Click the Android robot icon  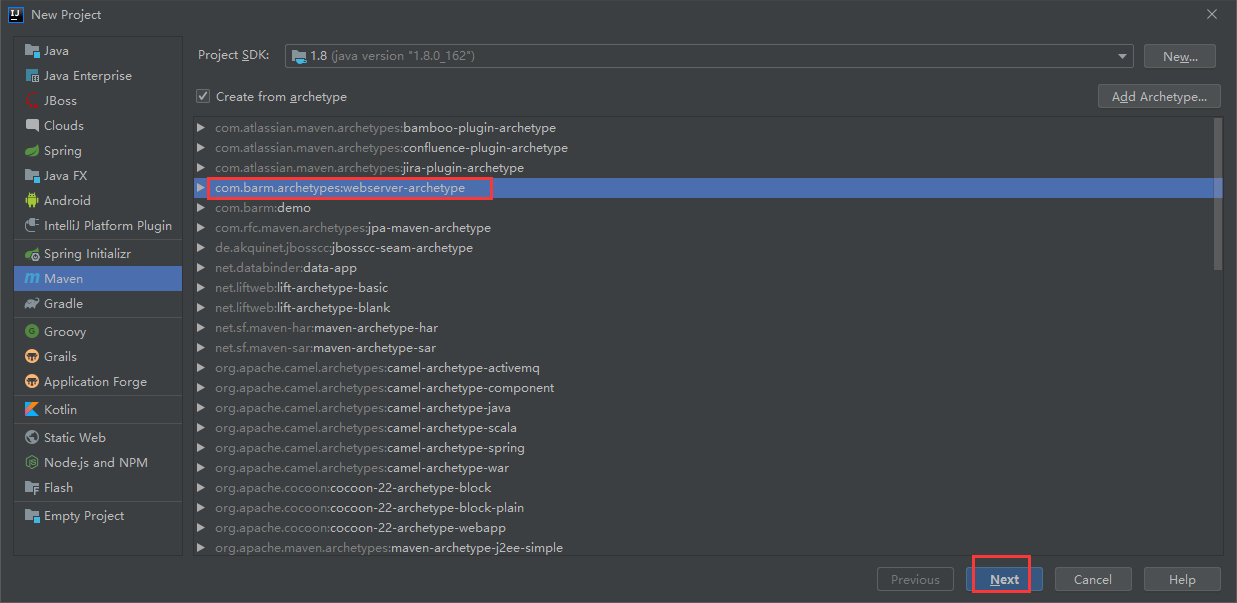click(x=32, y=201)
